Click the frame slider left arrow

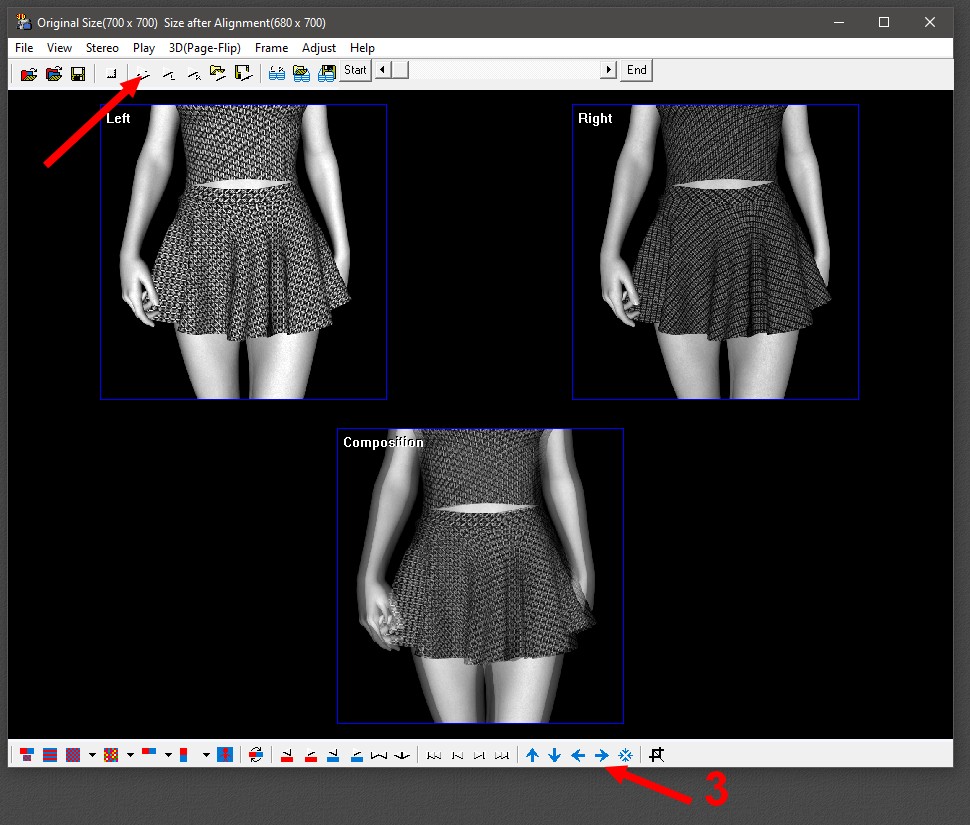383,69
